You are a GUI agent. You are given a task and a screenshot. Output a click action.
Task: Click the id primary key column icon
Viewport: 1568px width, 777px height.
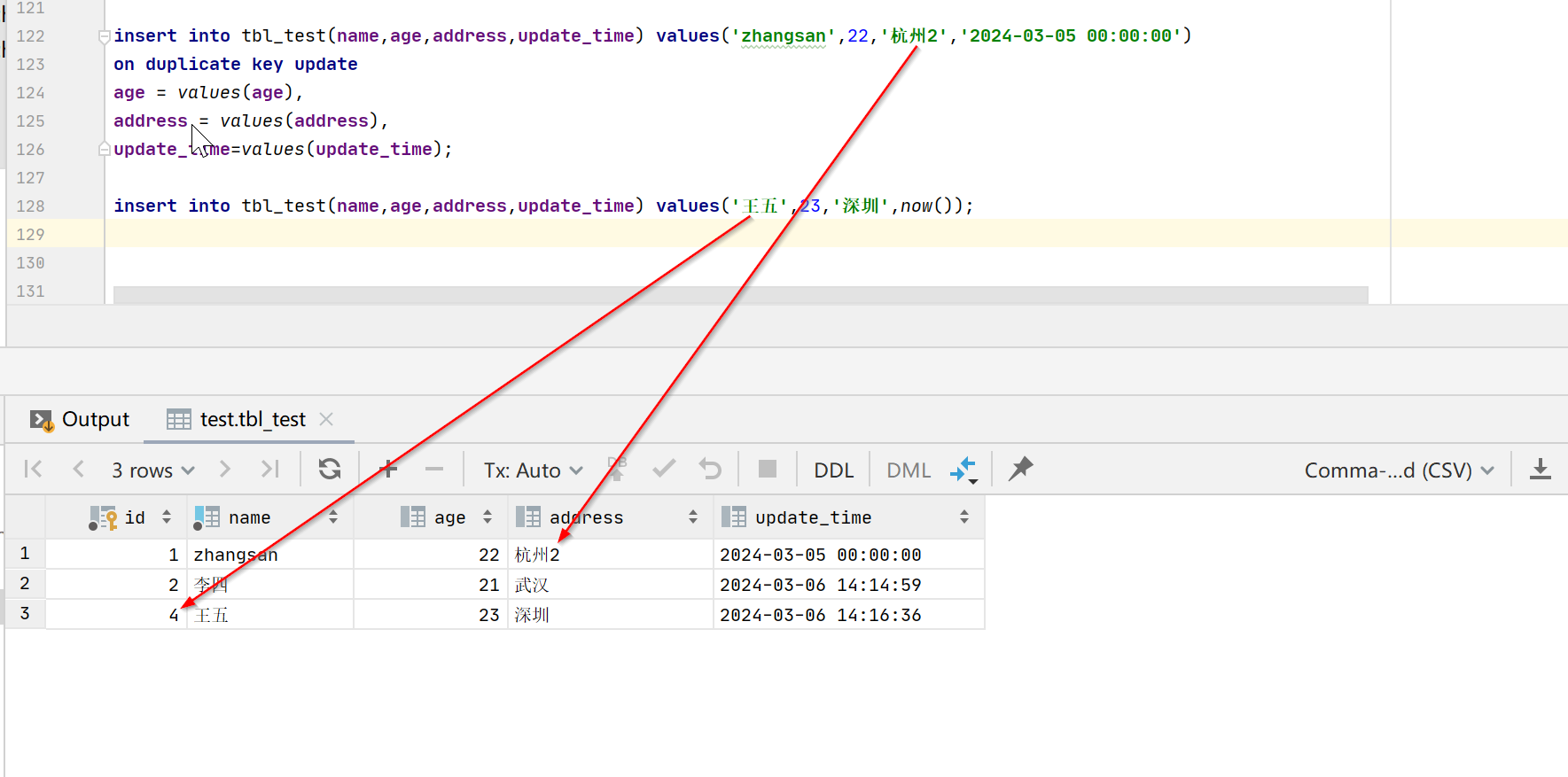pos(103,518)
